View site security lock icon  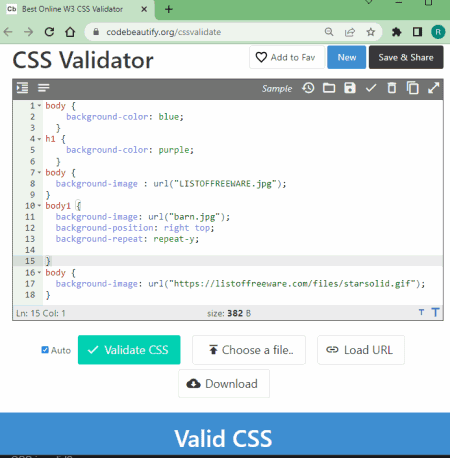(x=96, y=32)
